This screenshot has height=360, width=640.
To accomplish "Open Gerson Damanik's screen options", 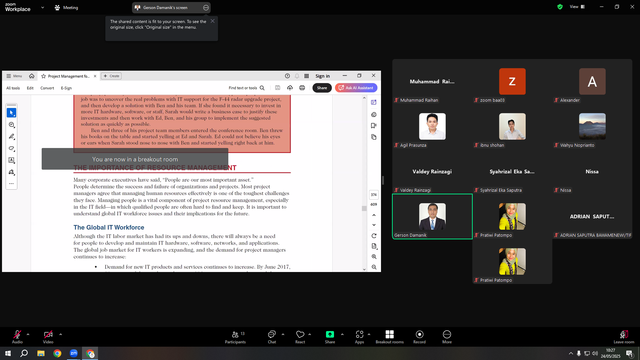I will pyautogui.click(x=206, y=7).
